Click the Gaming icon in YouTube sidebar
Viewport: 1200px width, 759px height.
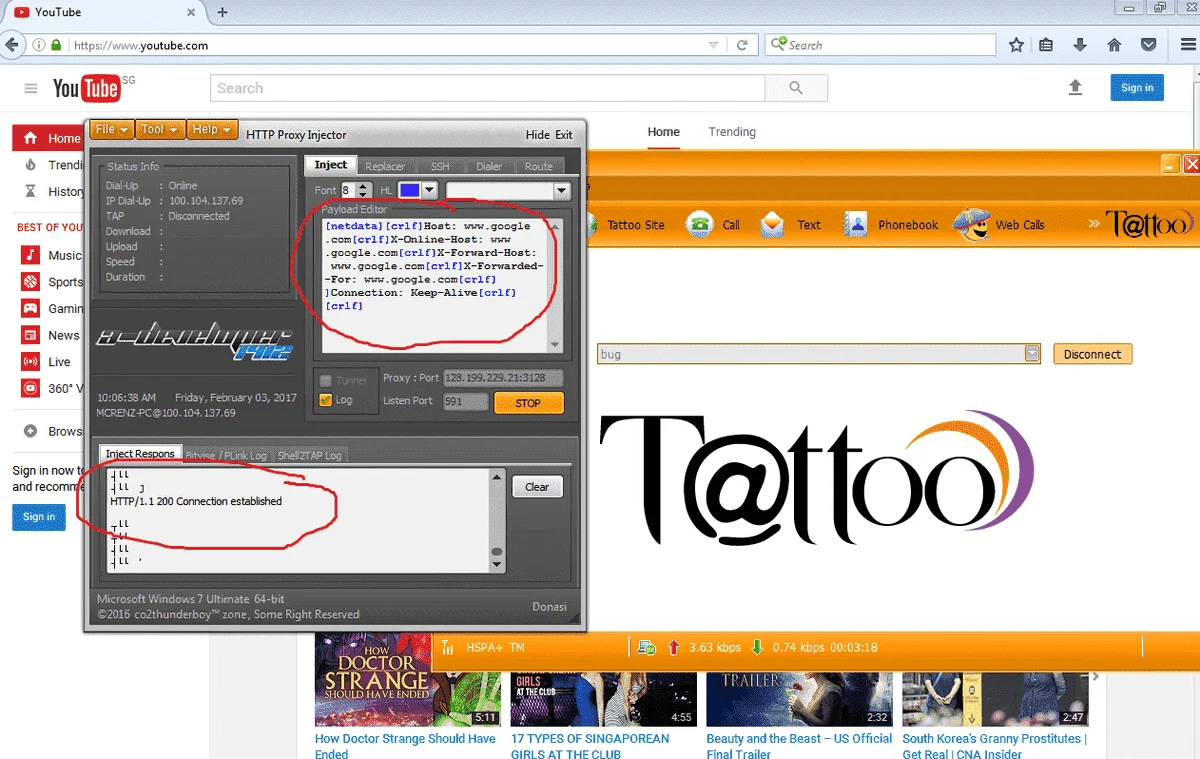[x=31, y=308]
